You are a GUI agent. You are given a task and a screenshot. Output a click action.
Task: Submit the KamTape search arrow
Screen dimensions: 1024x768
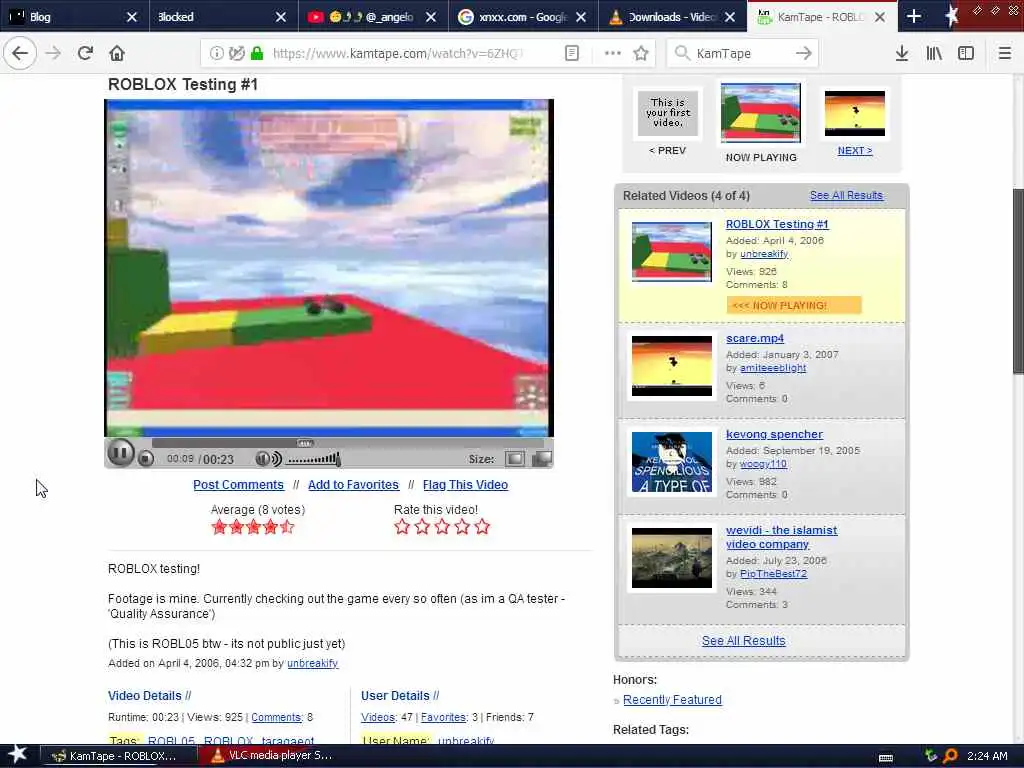point(804,53)
